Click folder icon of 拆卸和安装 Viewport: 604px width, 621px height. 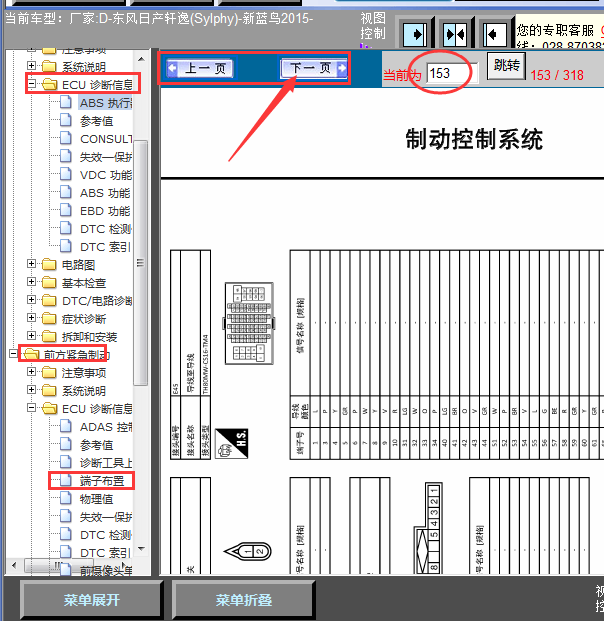pos(49,336)
